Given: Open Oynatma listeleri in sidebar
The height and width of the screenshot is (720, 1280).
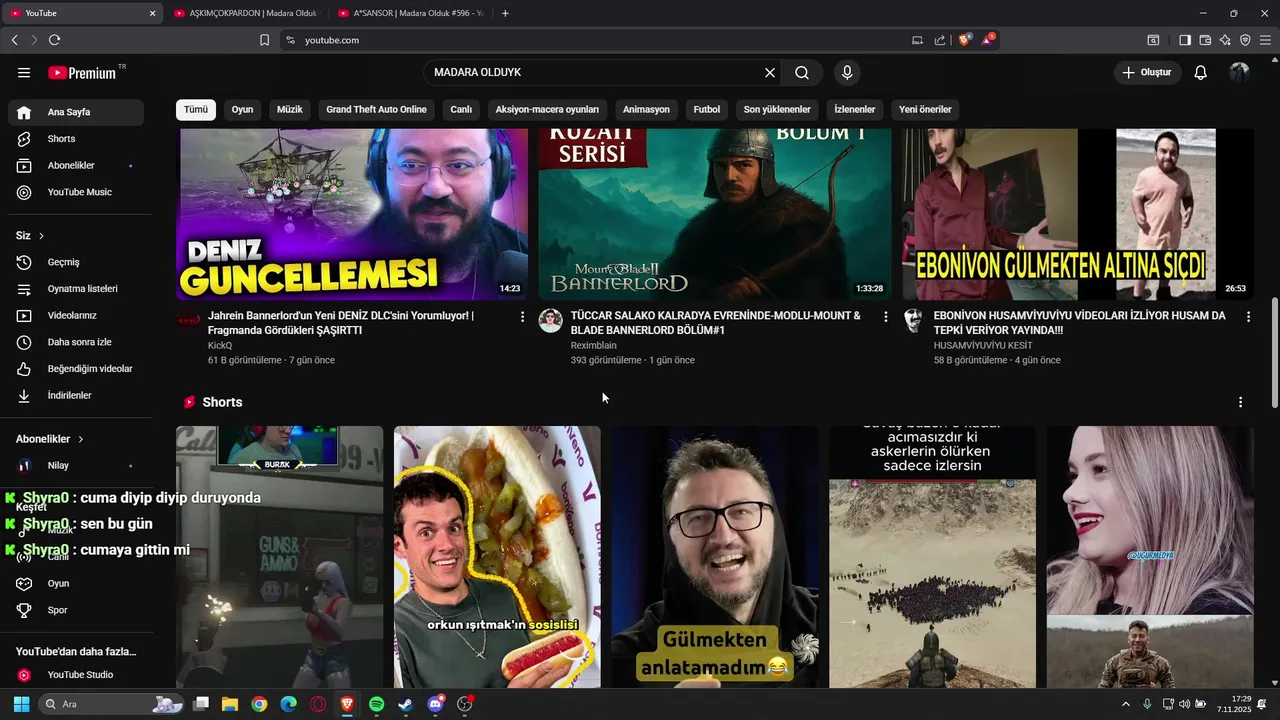Looking at the screenshot, I should click(x=76, y=289).
